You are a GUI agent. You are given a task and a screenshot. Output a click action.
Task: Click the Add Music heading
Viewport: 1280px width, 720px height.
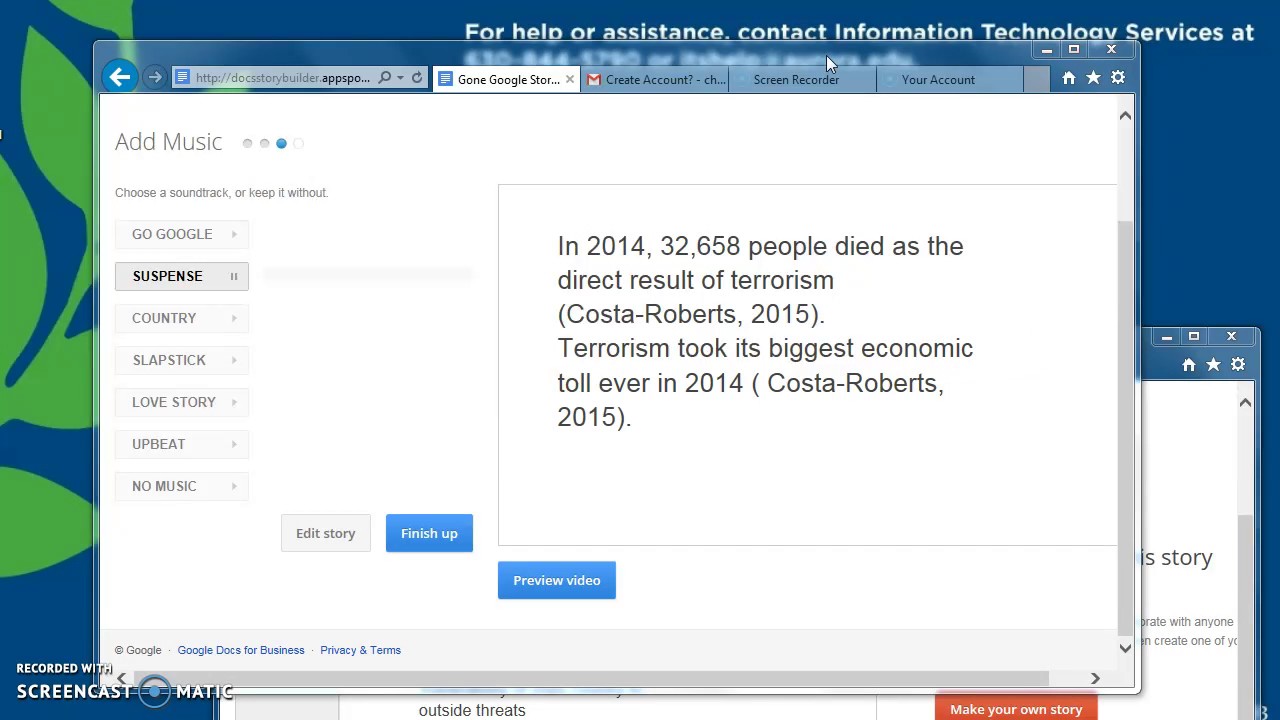point(168,142)
